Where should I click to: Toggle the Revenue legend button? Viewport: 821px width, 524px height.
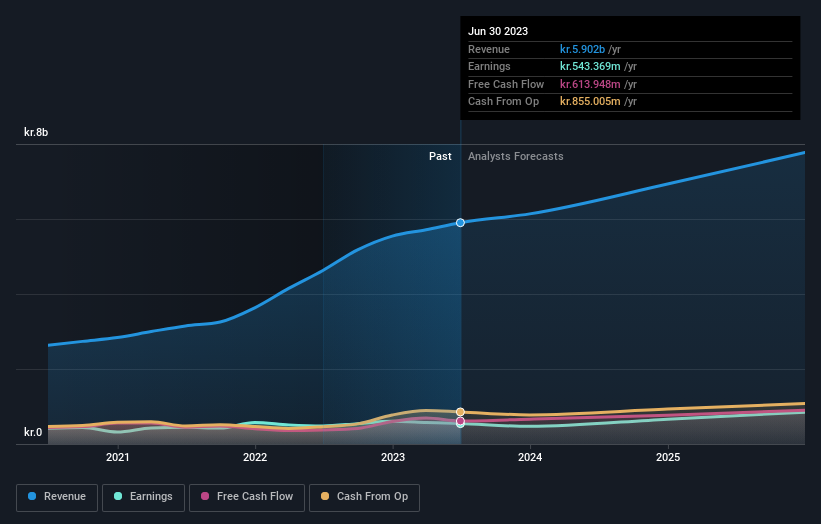point(57,497)
